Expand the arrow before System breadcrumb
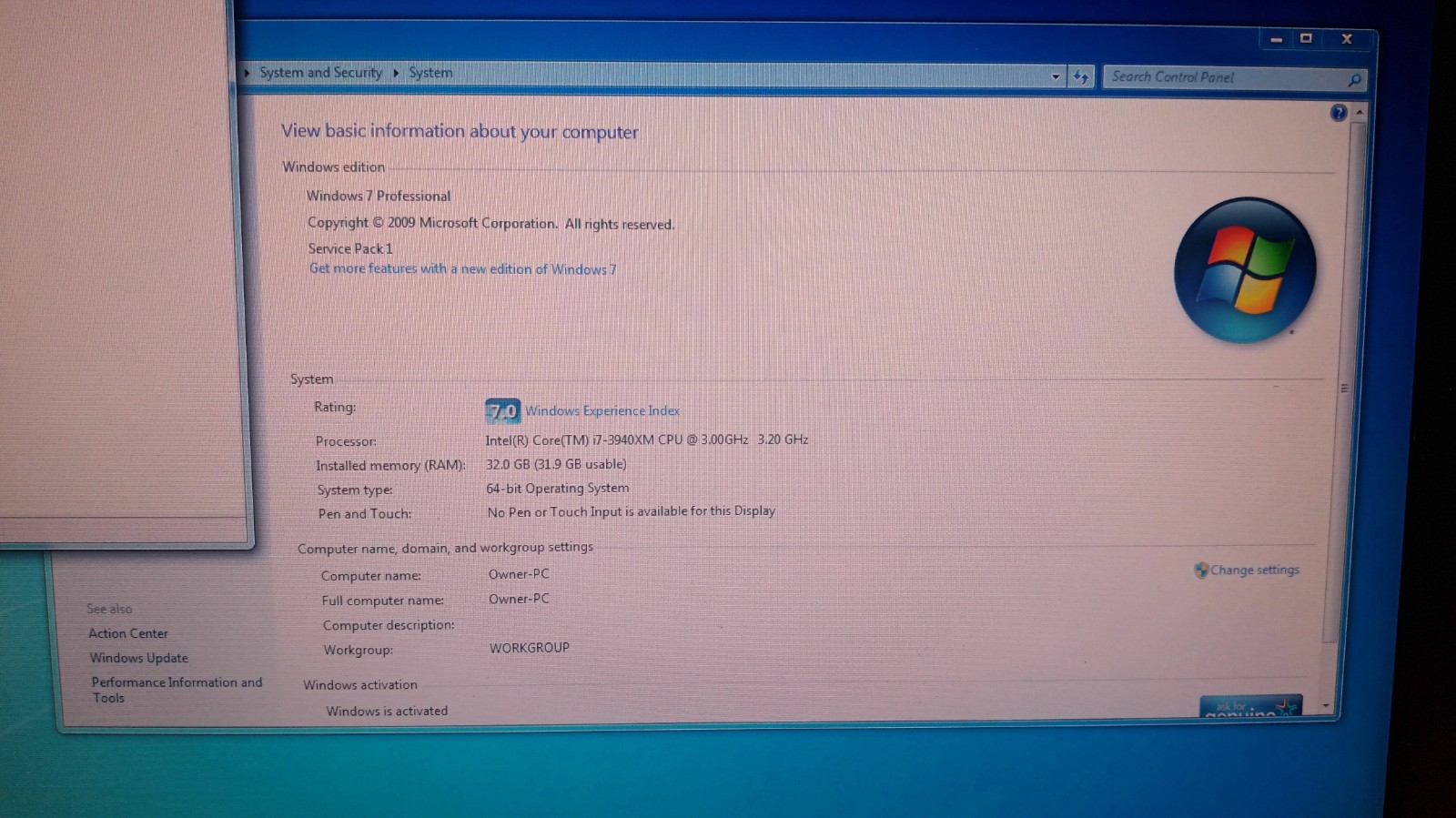 (396, 73)
